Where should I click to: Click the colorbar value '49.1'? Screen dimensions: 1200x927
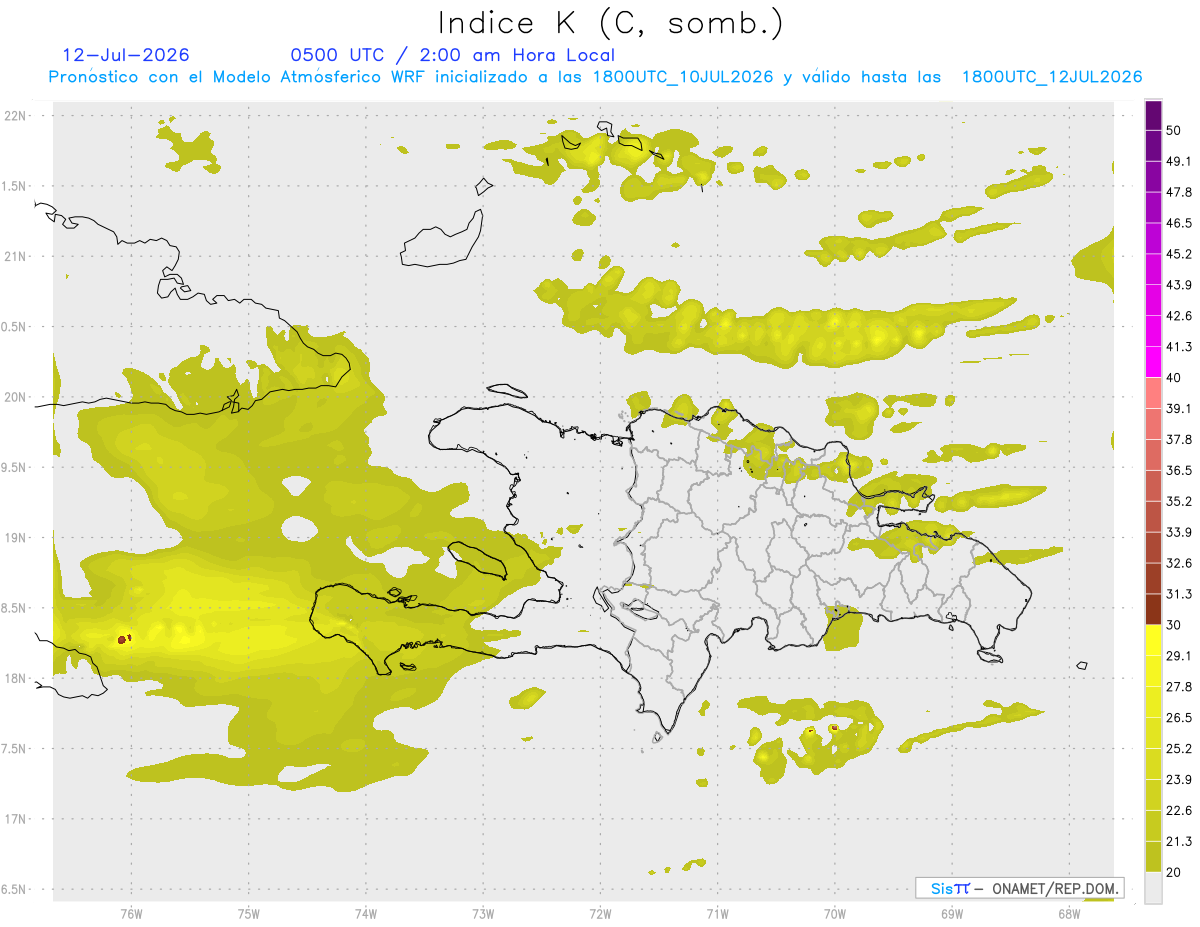pyautogui.click(x=1179, y=161)
